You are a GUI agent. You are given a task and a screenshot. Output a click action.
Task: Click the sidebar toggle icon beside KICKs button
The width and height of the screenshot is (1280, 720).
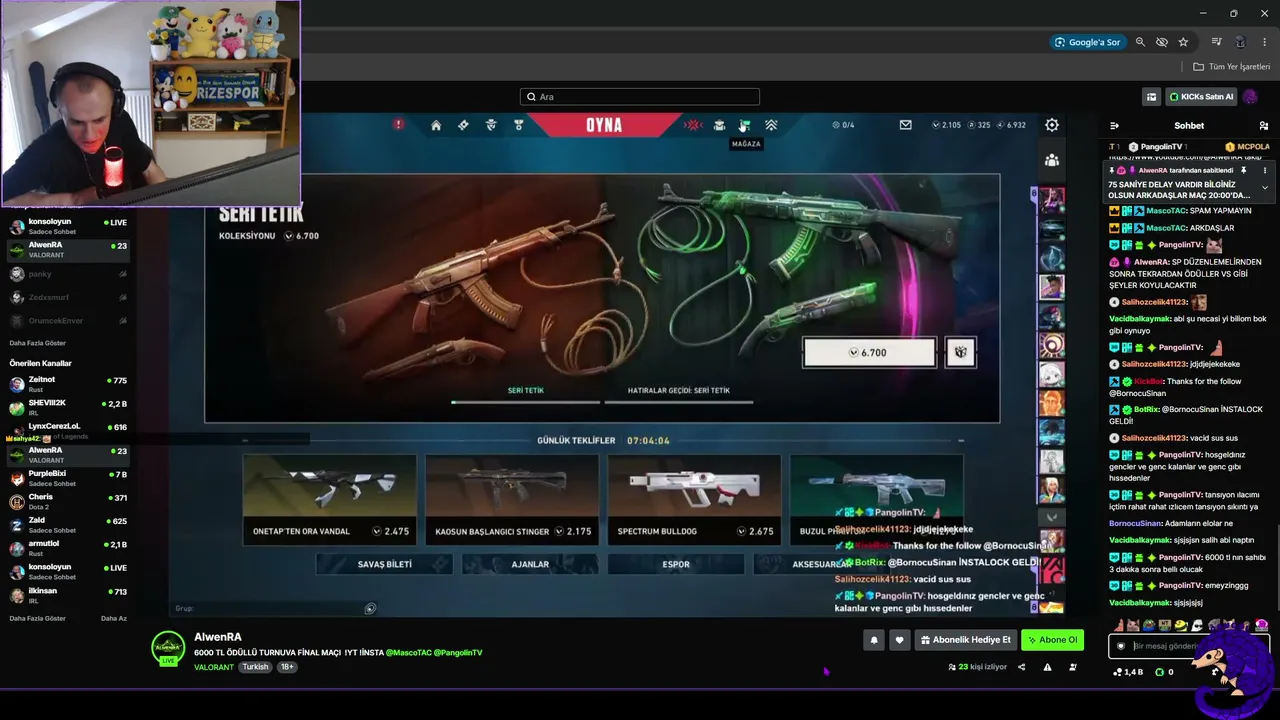pos(1151,97)
